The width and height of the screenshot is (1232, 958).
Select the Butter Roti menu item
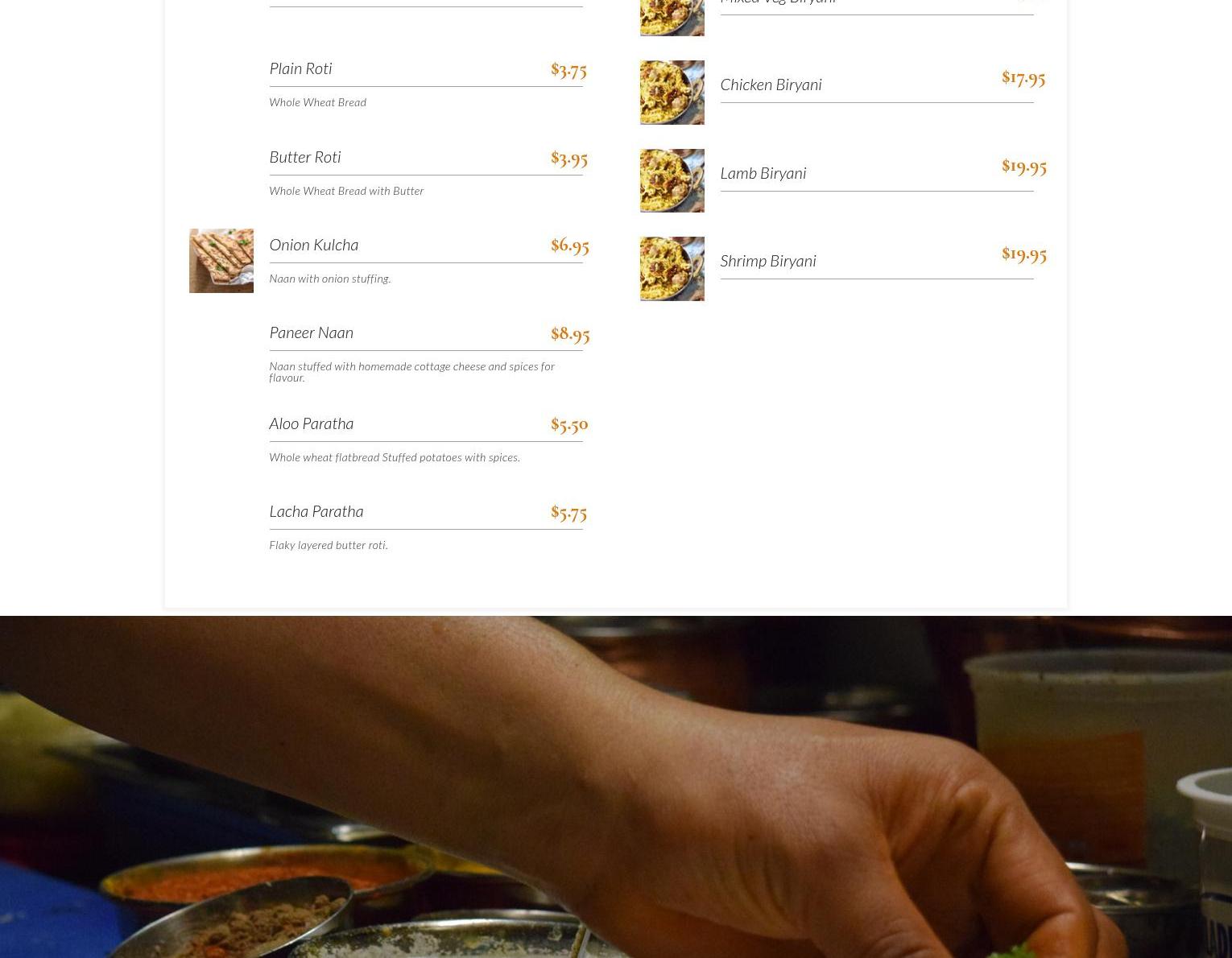point(305,157)
